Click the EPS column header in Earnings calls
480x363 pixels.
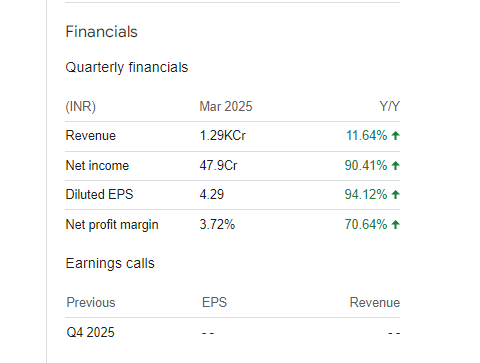[x=214, y=303]
